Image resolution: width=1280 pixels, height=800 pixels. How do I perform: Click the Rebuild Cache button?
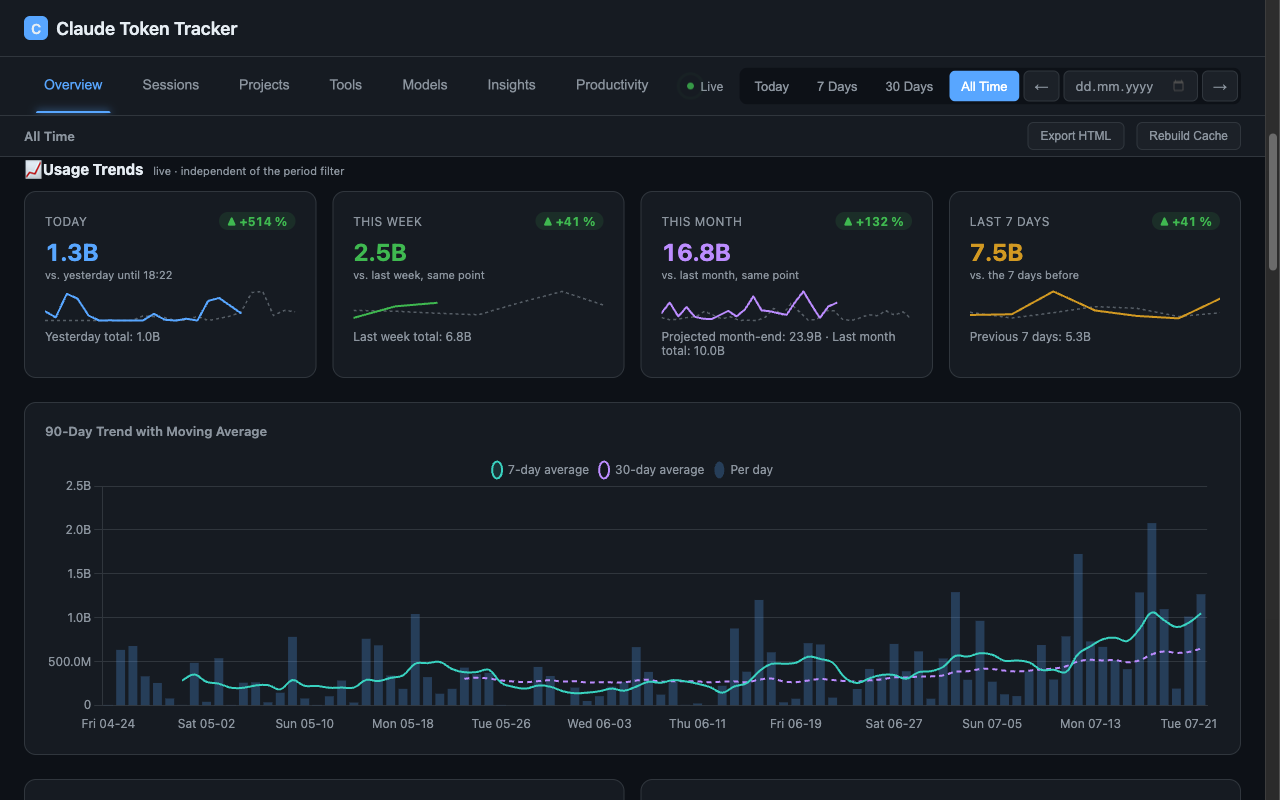click(1188, 136)
